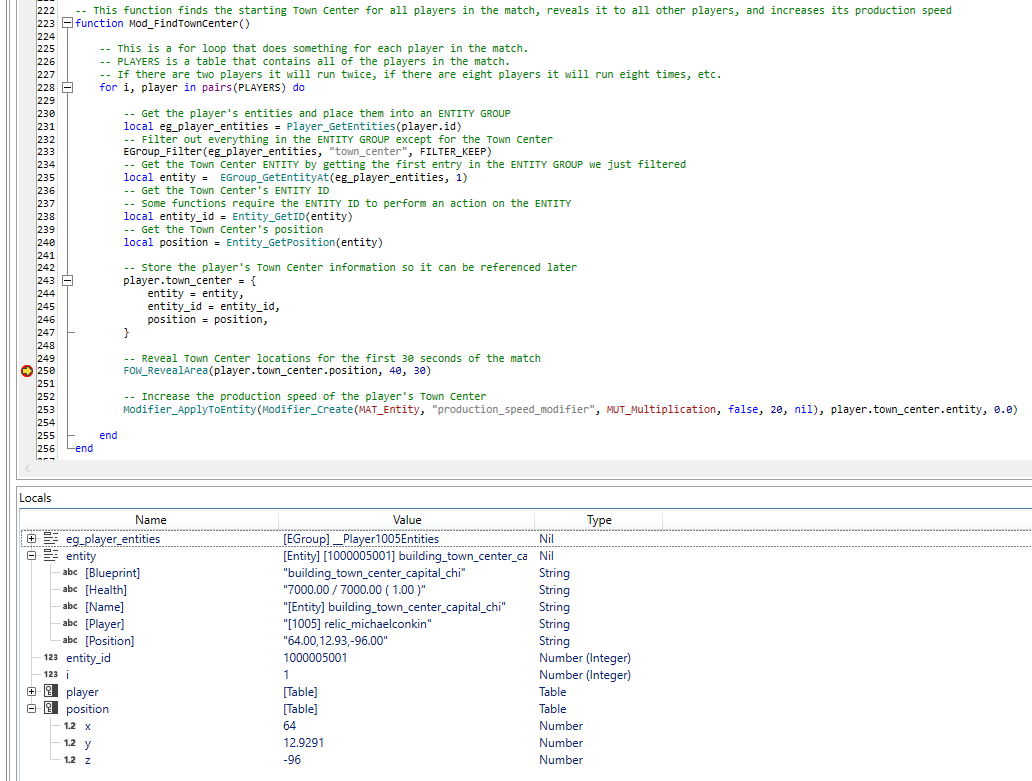The image size is (1032, 781).
Task: Click the entity_id value 1000005001
Action: [315, 658]
